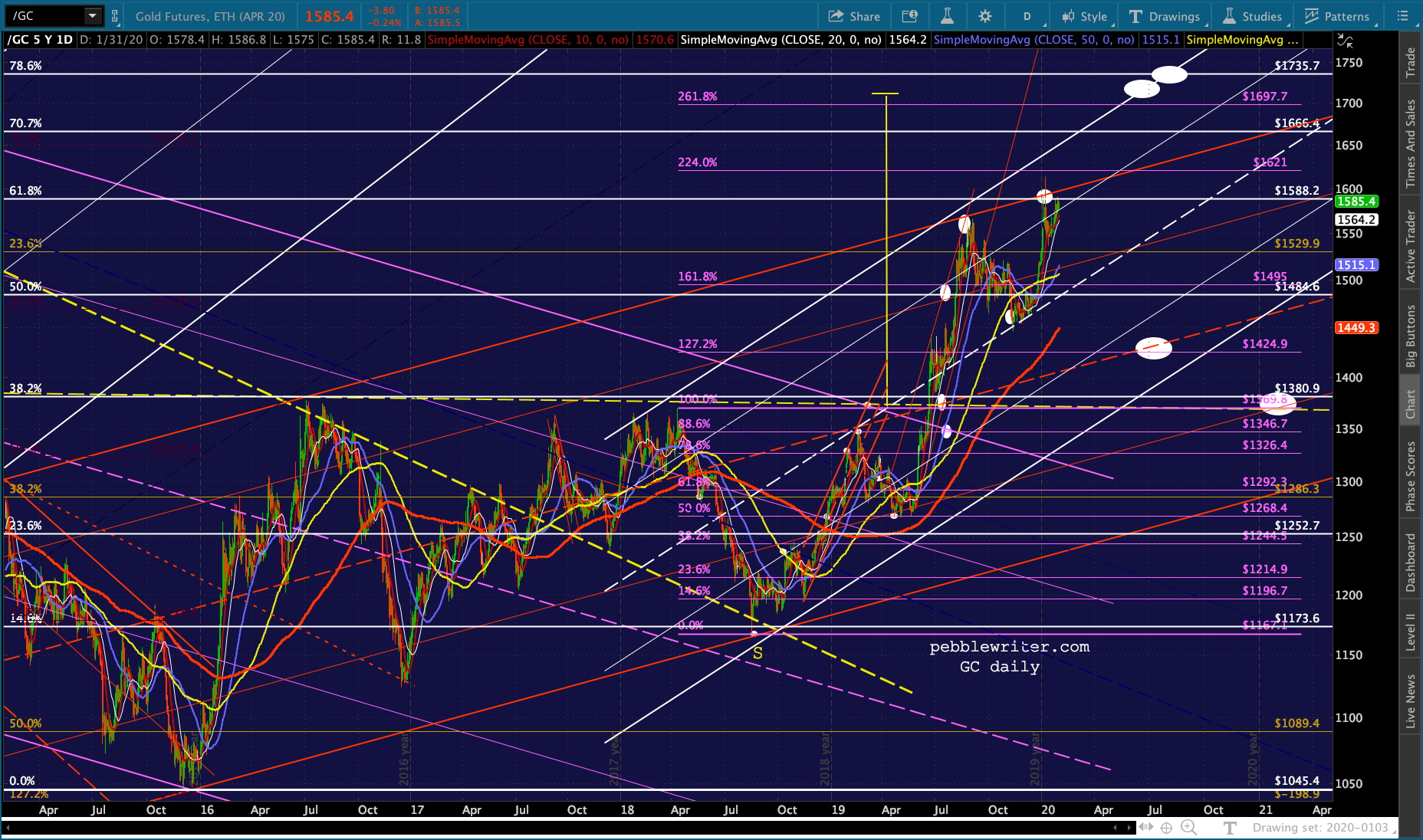Click the 127.2% magenta Fibonacci extension label

(698, 344)
